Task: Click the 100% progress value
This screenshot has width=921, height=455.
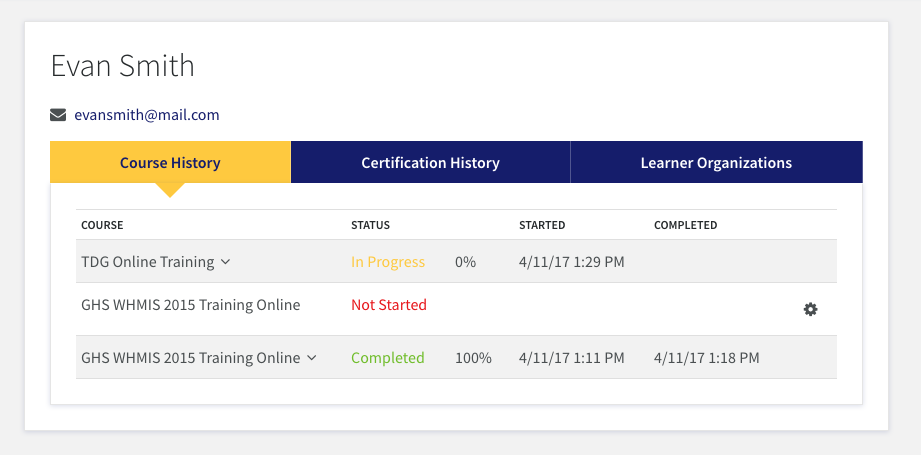Action: 473,358
